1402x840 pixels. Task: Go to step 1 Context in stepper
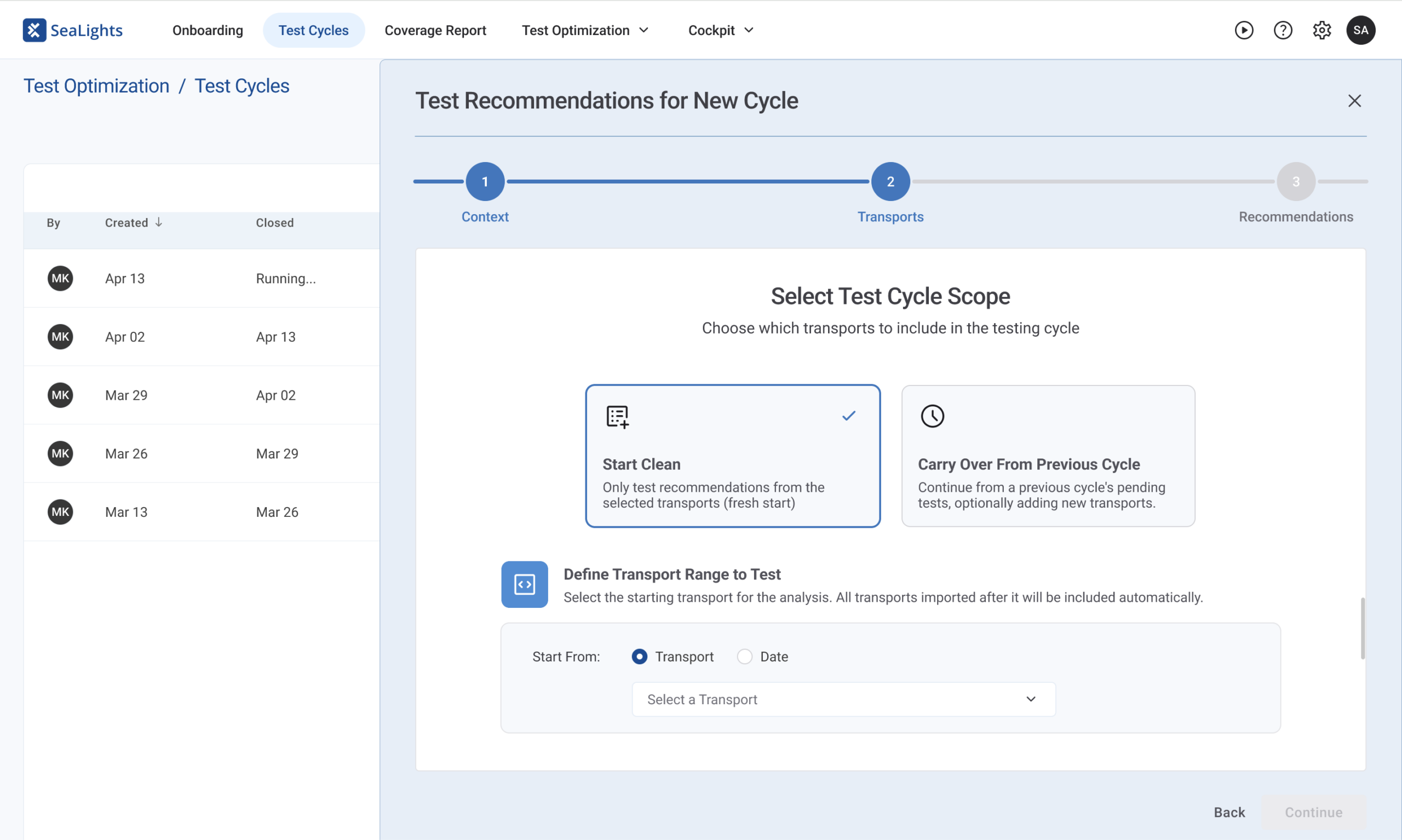pyautogui.click(x=485, y=182)
